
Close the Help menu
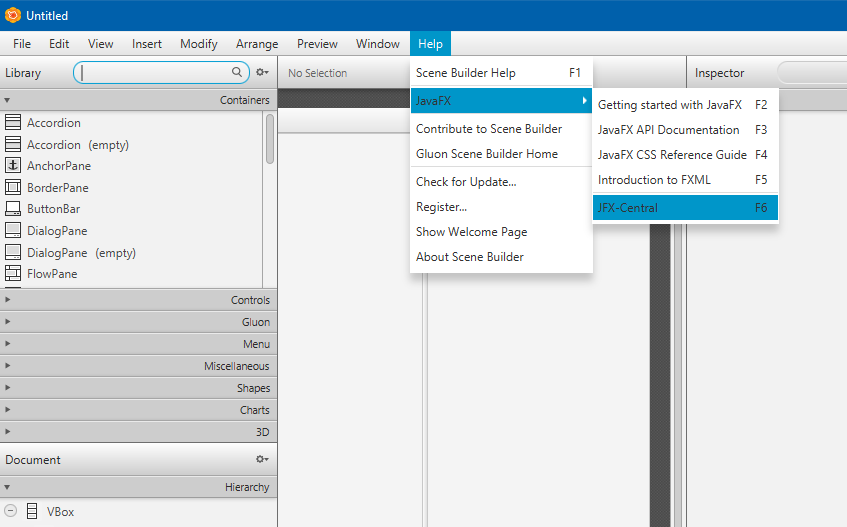pyautogui.click(x=430, y=44)
